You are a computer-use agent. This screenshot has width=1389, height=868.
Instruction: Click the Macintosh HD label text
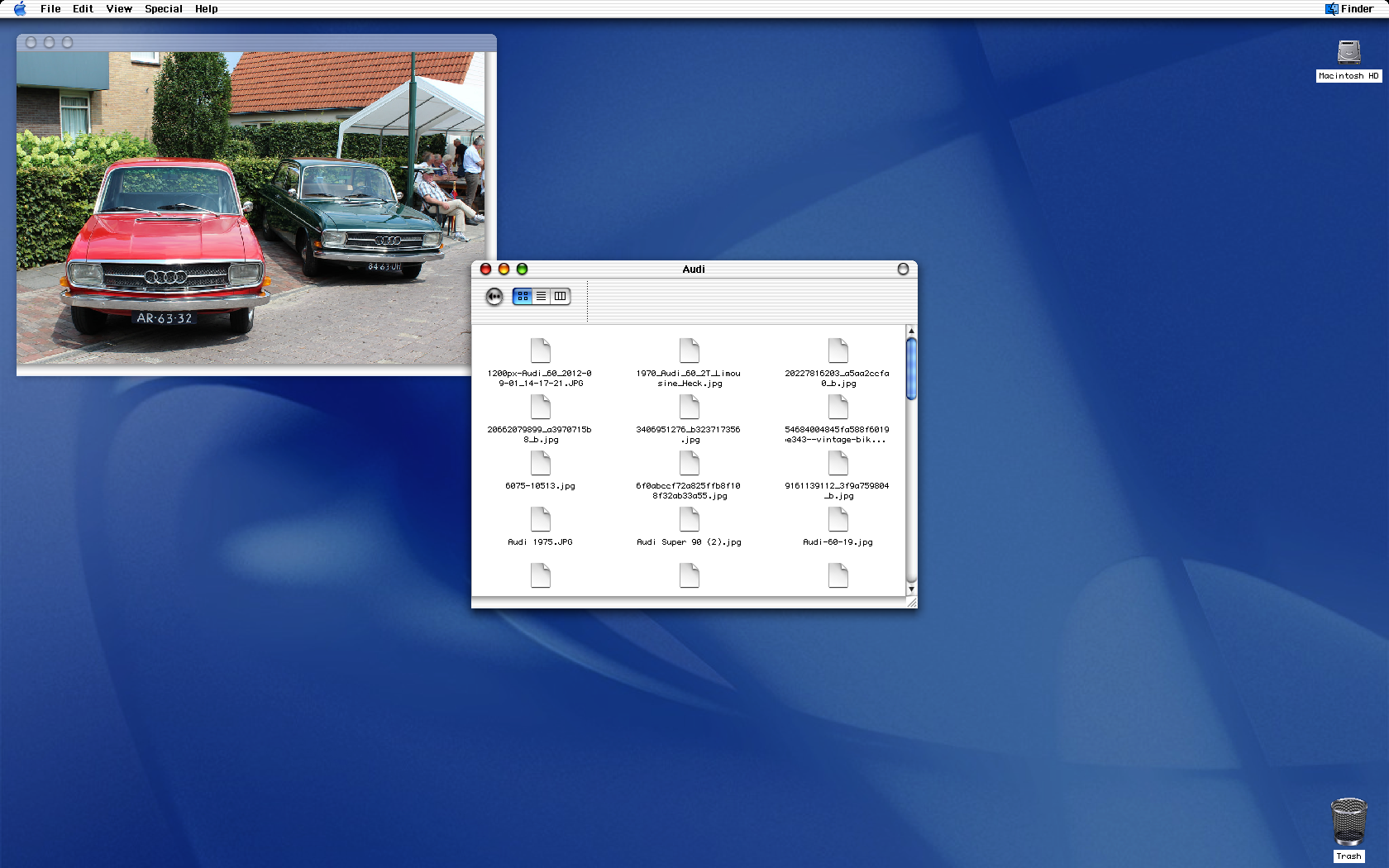1348,76
